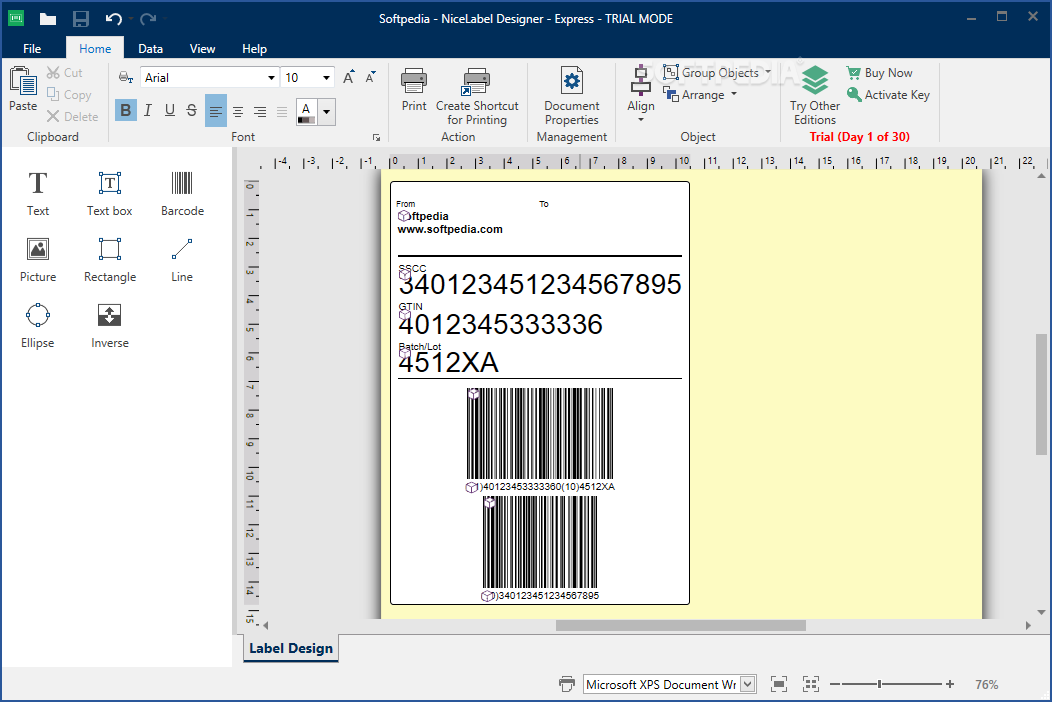Click Create Shortcut for Printing
The image size is (1052, 702).
[477, 96]
